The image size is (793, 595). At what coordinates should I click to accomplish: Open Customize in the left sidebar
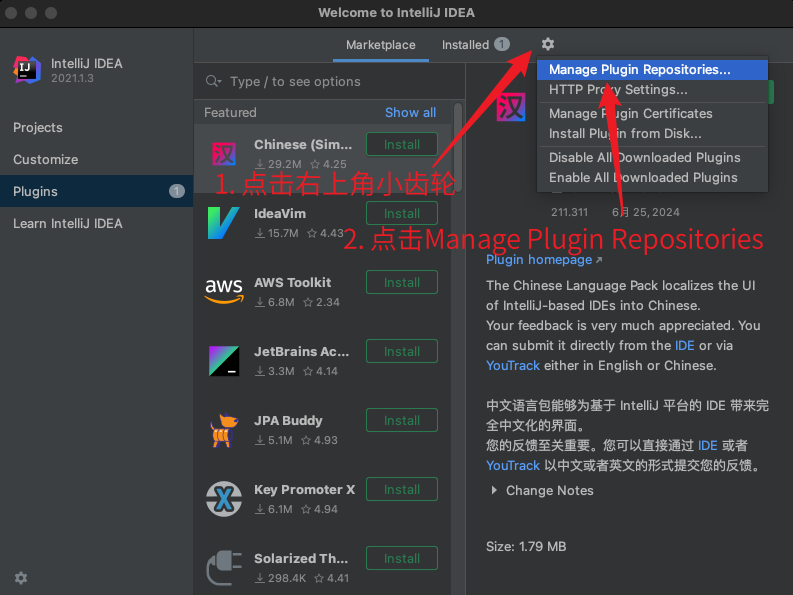pos(45,159)
